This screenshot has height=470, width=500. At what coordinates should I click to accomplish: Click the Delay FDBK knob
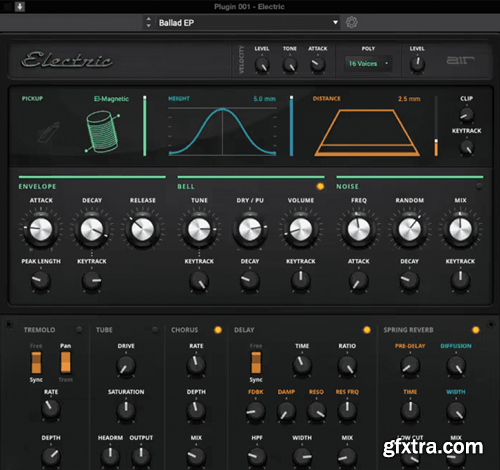tap(256, 411)
